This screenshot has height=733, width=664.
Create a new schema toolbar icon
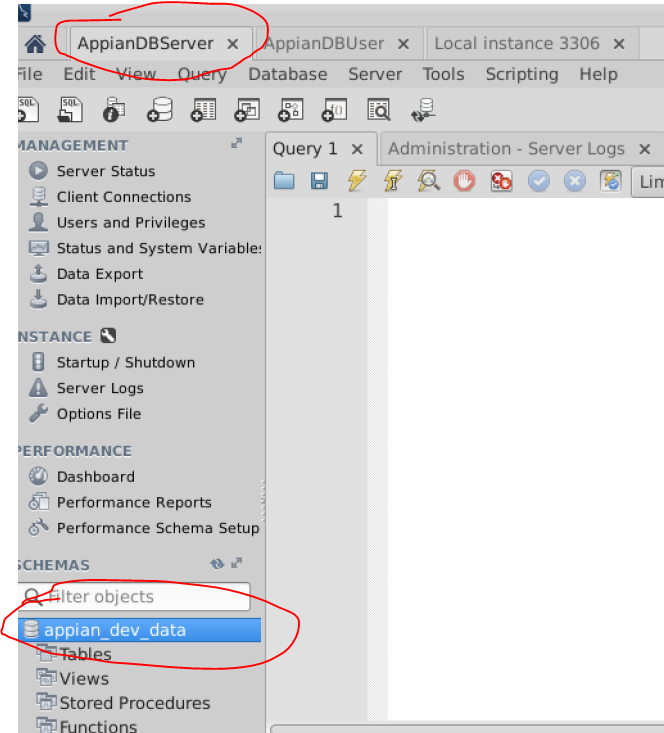coord(159,110)
